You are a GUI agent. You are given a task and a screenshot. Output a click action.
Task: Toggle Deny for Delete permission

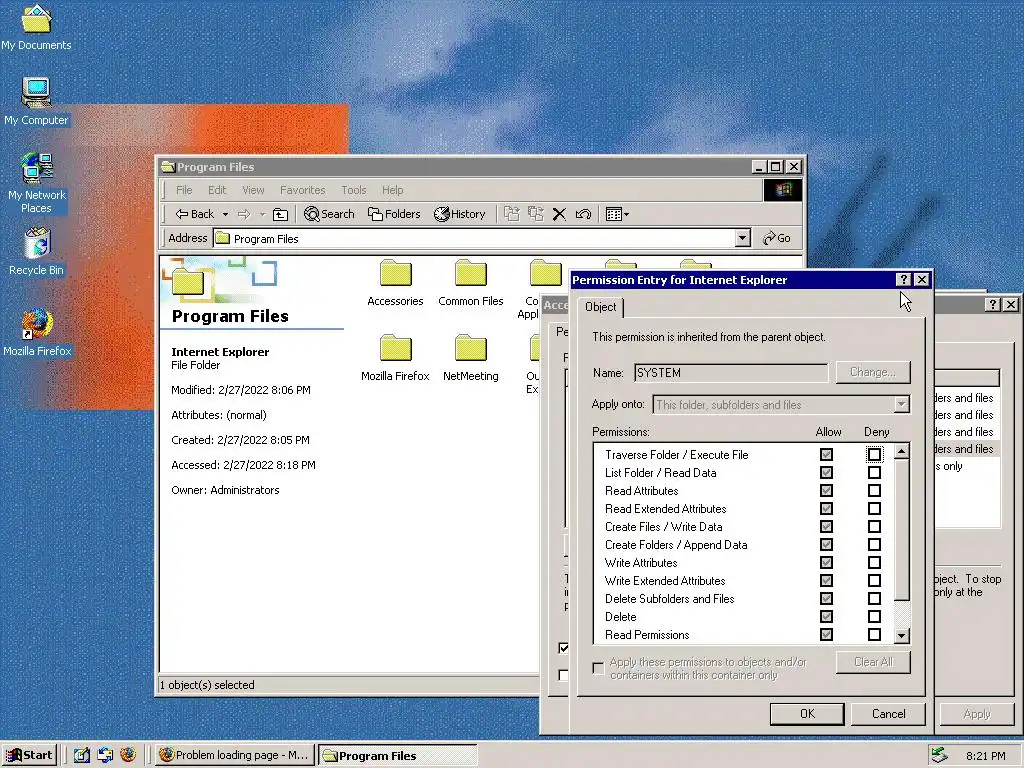874,616
